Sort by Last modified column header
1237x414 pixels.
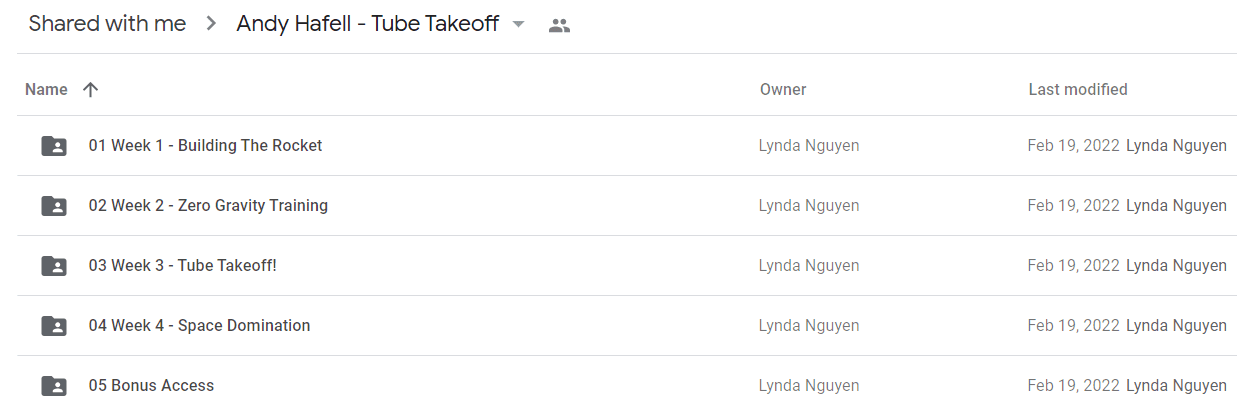click(1078, 90)
